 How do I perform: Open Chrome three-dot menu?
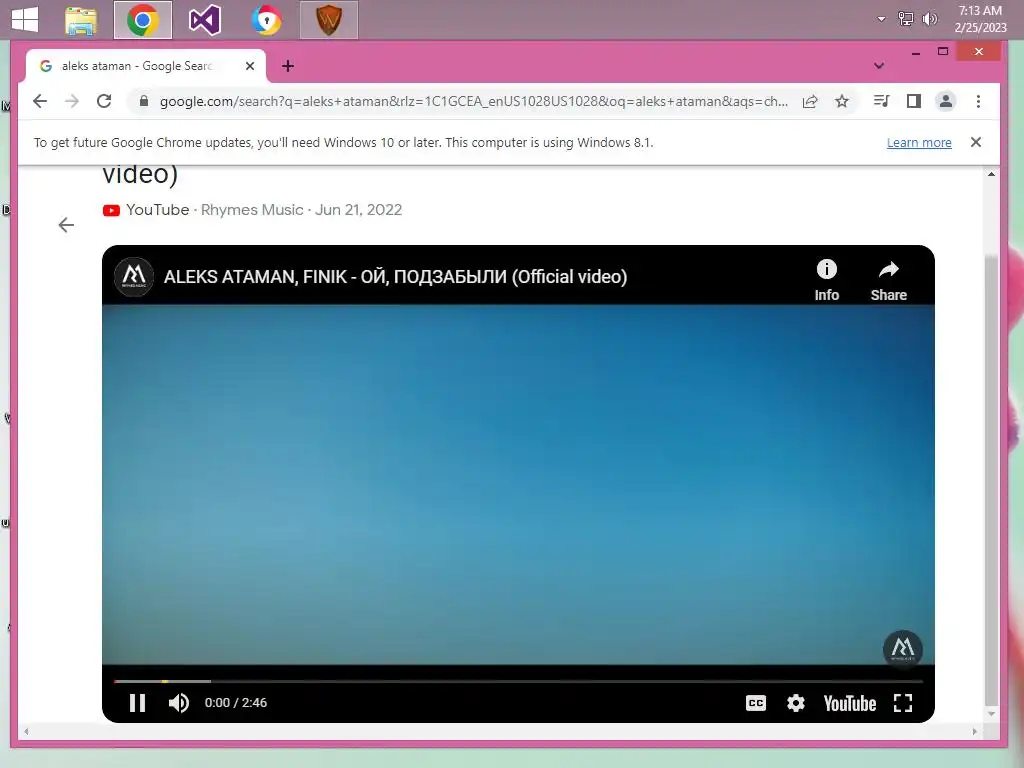point(978,101)
